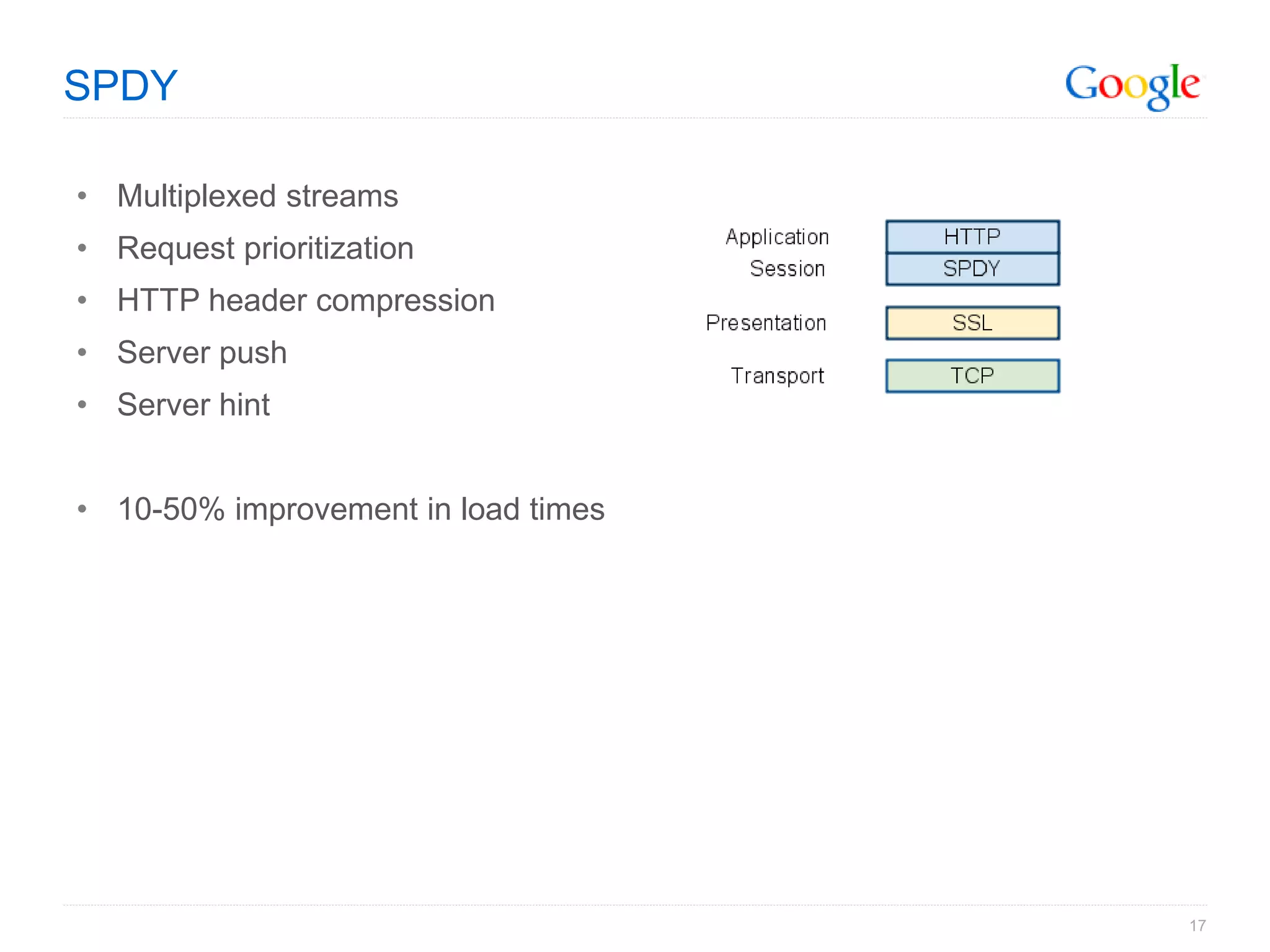Click the Server push bullet

202,353
